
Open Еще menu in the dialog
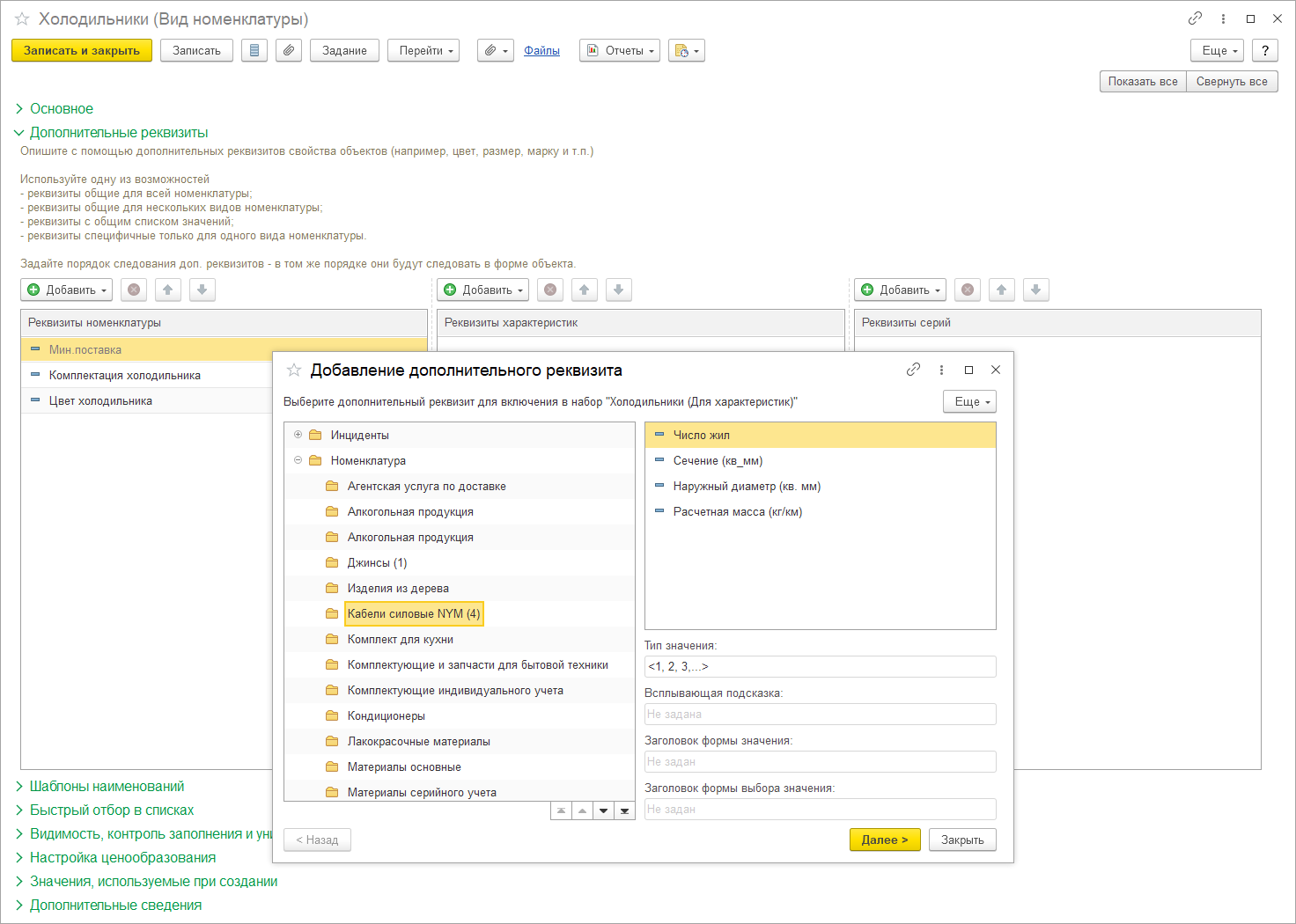click(969, 401)
